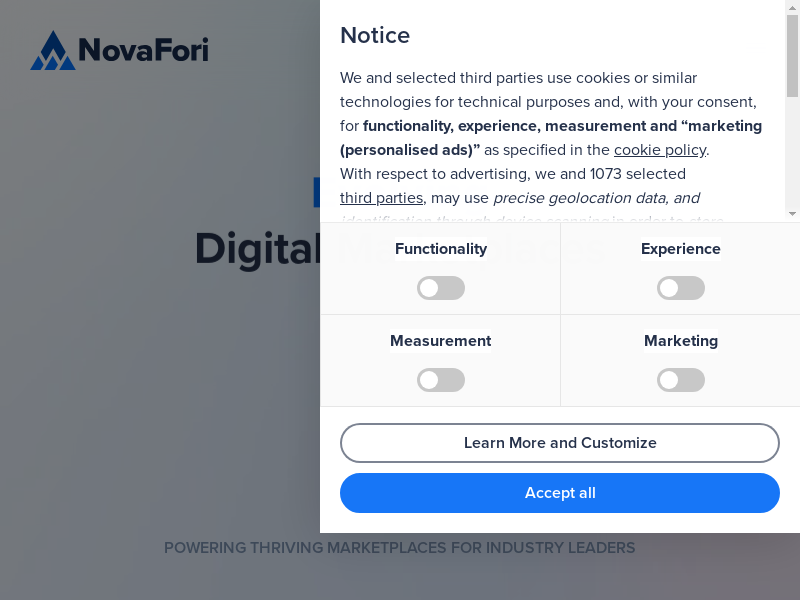Open the third parties link
Image resolution: width=800 pixels, height=600 pixels.
381,198
